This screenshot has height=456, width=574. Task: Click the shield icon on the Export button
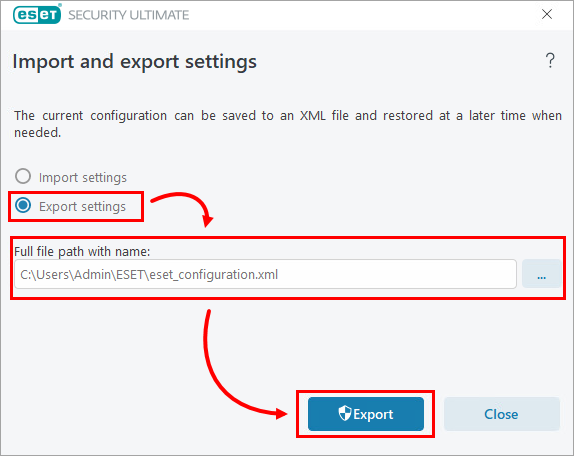tap(344, 414)
